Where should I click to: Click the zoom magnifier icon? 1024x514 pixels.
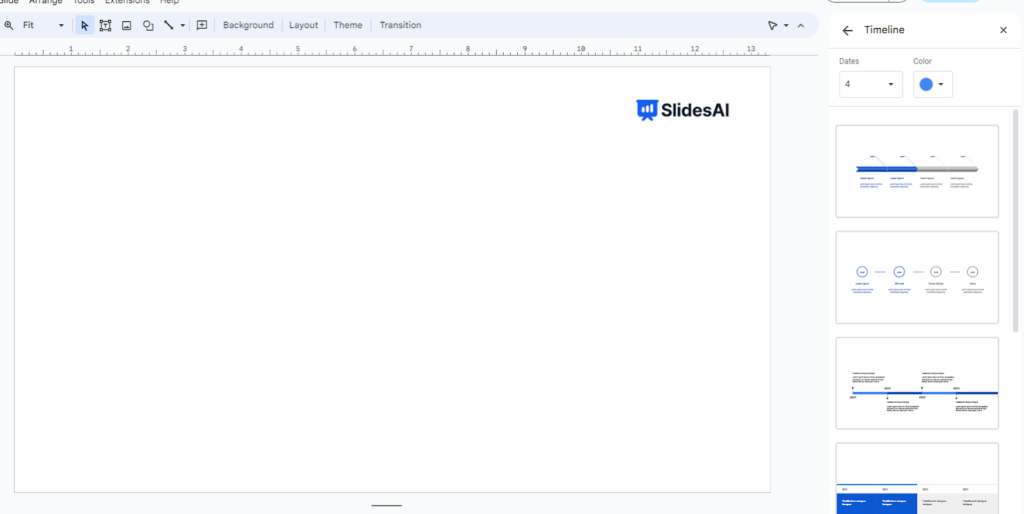pyautogui.click(x=9, y=25)
